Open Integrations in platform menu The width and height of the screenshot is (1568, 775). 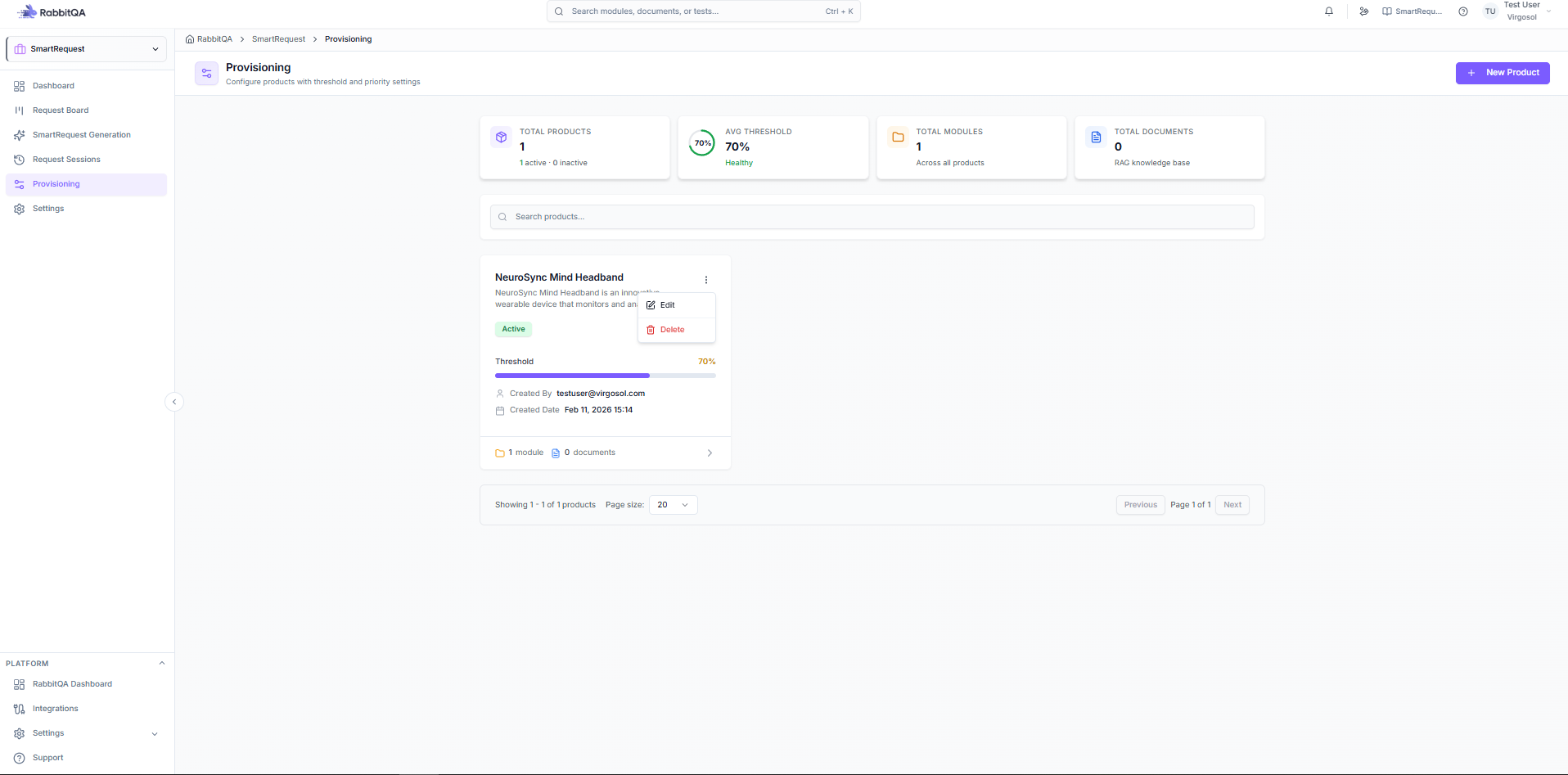click(x=86, y=709)
